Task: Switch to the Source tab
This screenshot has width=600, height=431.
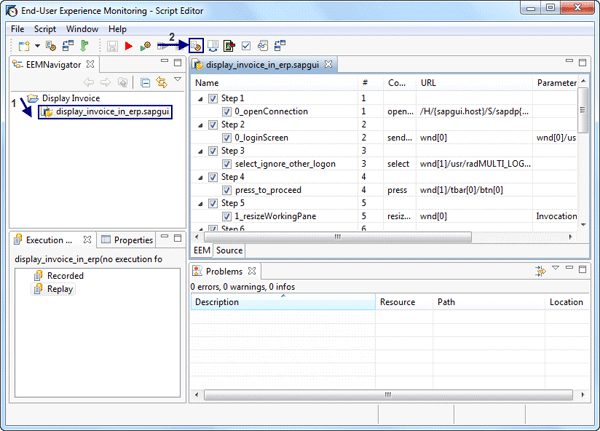Action: [x=229, y=250]
